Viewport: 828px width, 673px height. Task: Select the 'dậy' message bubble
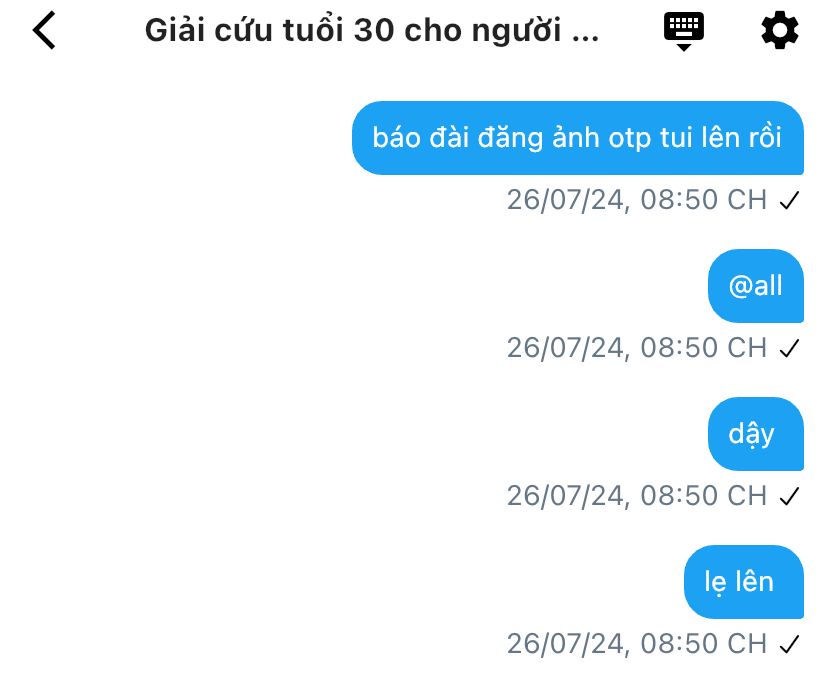pyautogui.click(x=756, y=434)
